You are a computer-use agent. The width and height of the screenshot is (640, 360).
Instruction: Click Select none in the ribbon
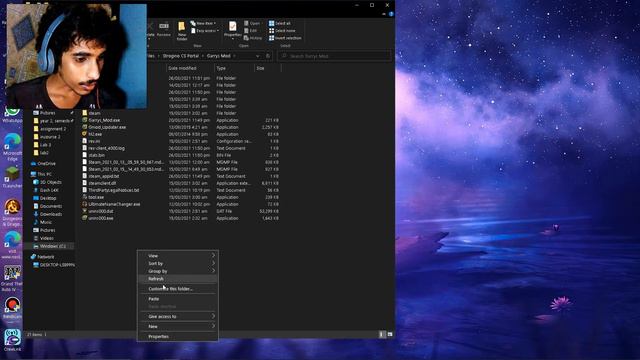coord(282,31)
